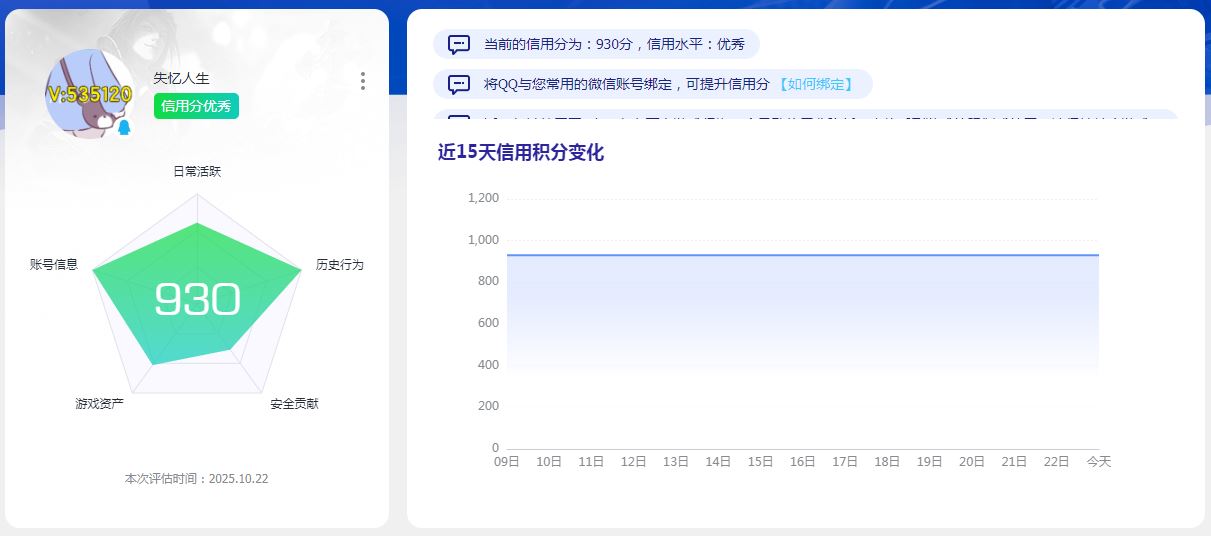Select the 游戏资产 radar label

(100, 404)
